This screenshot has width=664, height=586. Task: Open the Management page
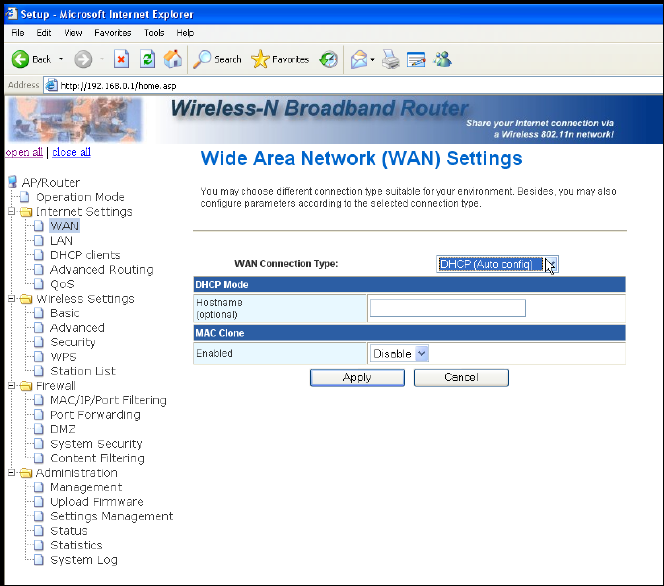(86, 487)
